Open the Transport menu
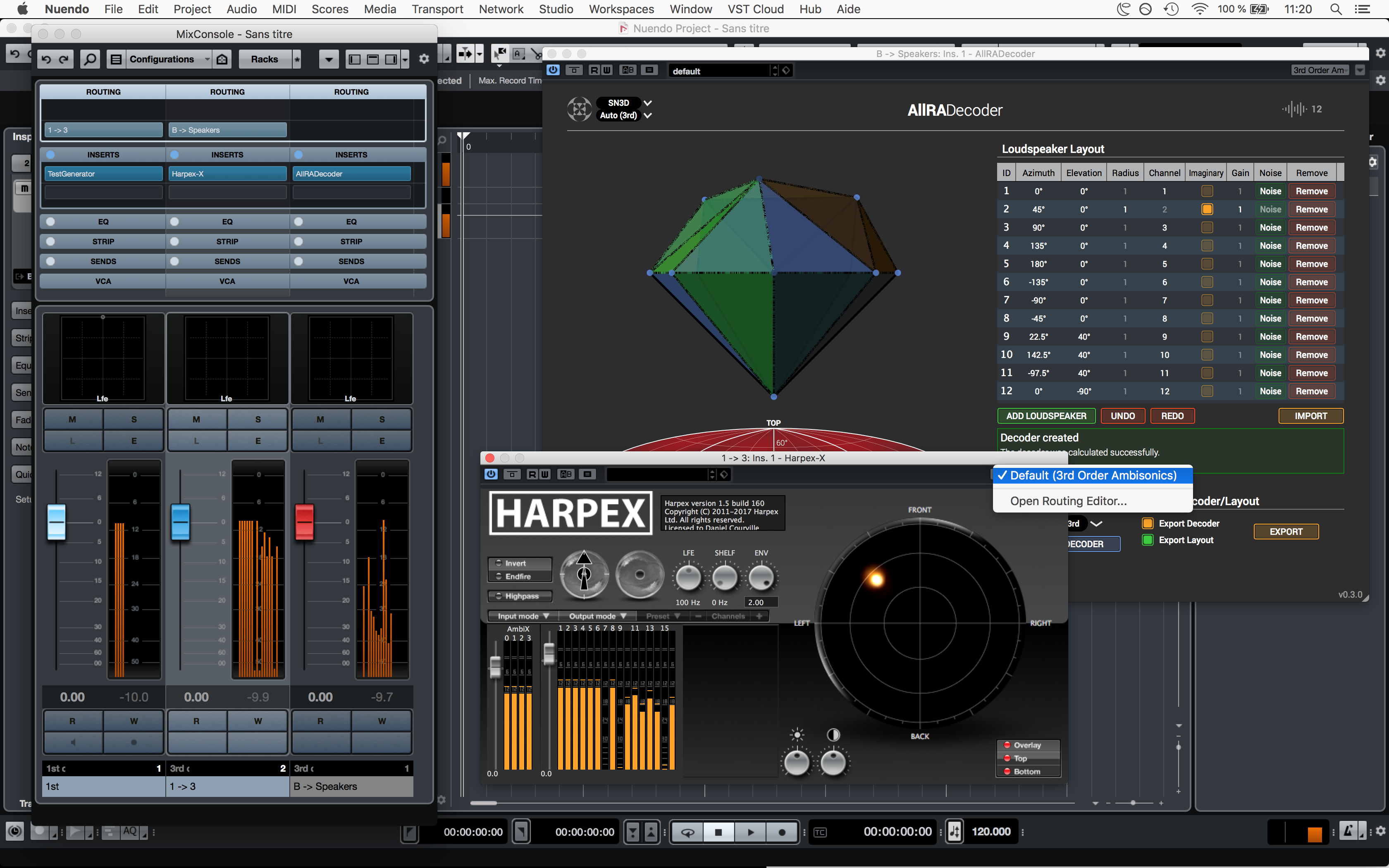 [x=437, y=9]
